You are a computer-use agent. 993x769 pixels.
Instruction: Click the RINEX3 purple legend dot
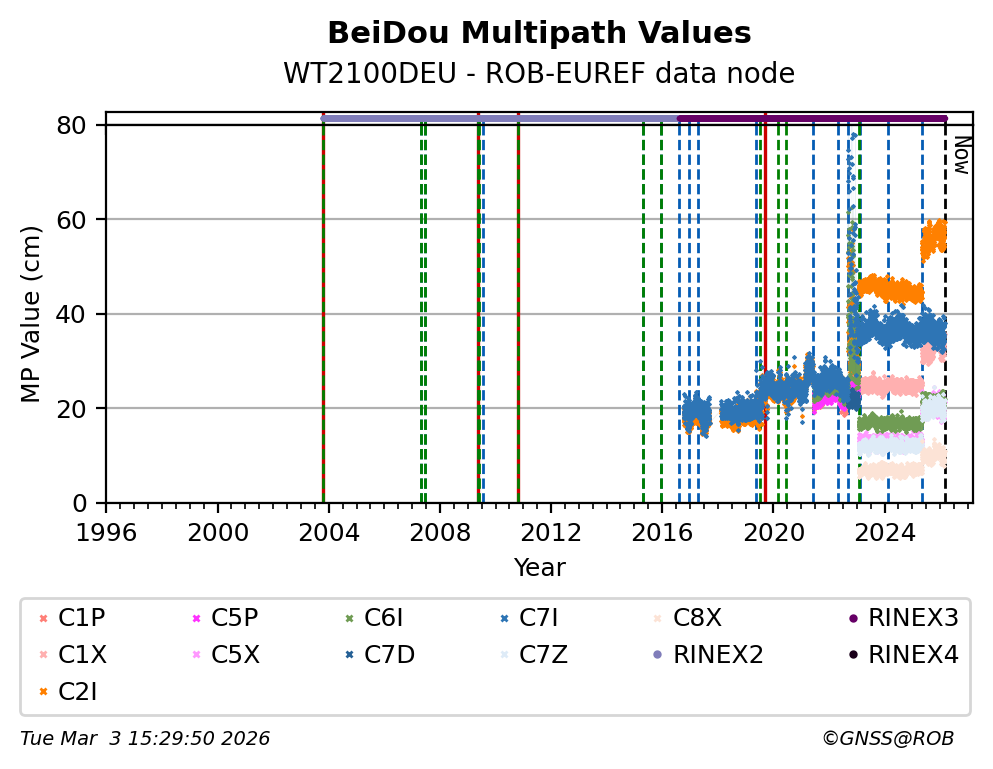coord(852,619)
